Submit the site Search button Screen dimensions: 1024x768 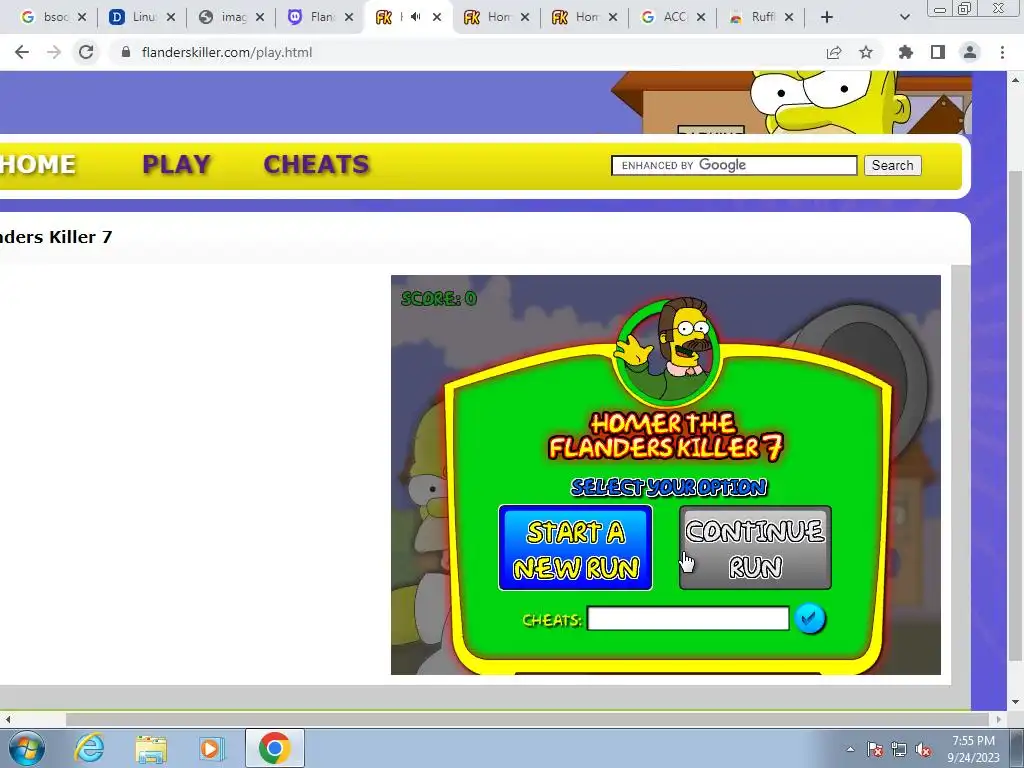pyautogui.click(x=892, y=165)
